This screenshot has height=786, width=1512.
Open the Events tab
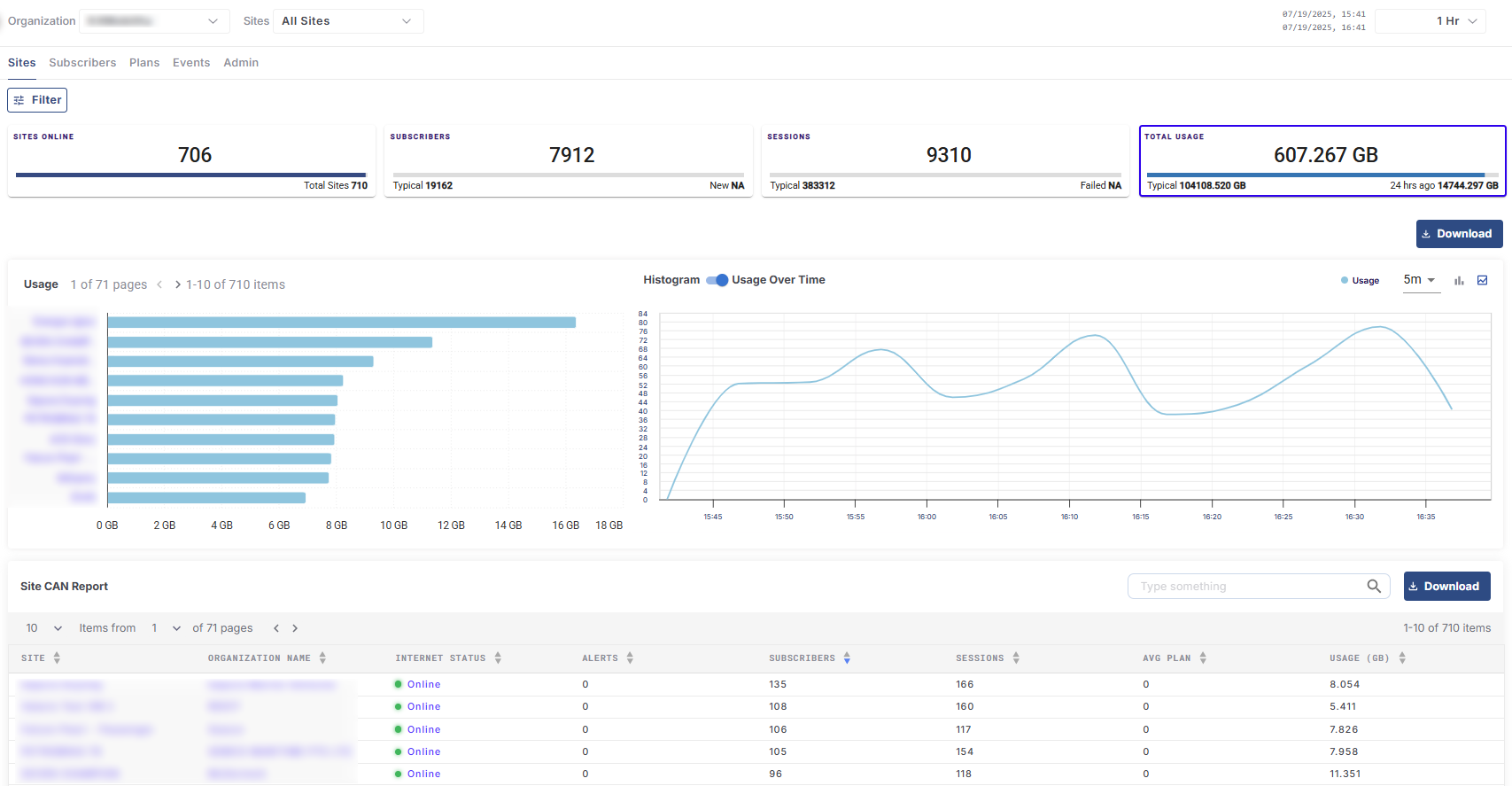coord(191,63)
